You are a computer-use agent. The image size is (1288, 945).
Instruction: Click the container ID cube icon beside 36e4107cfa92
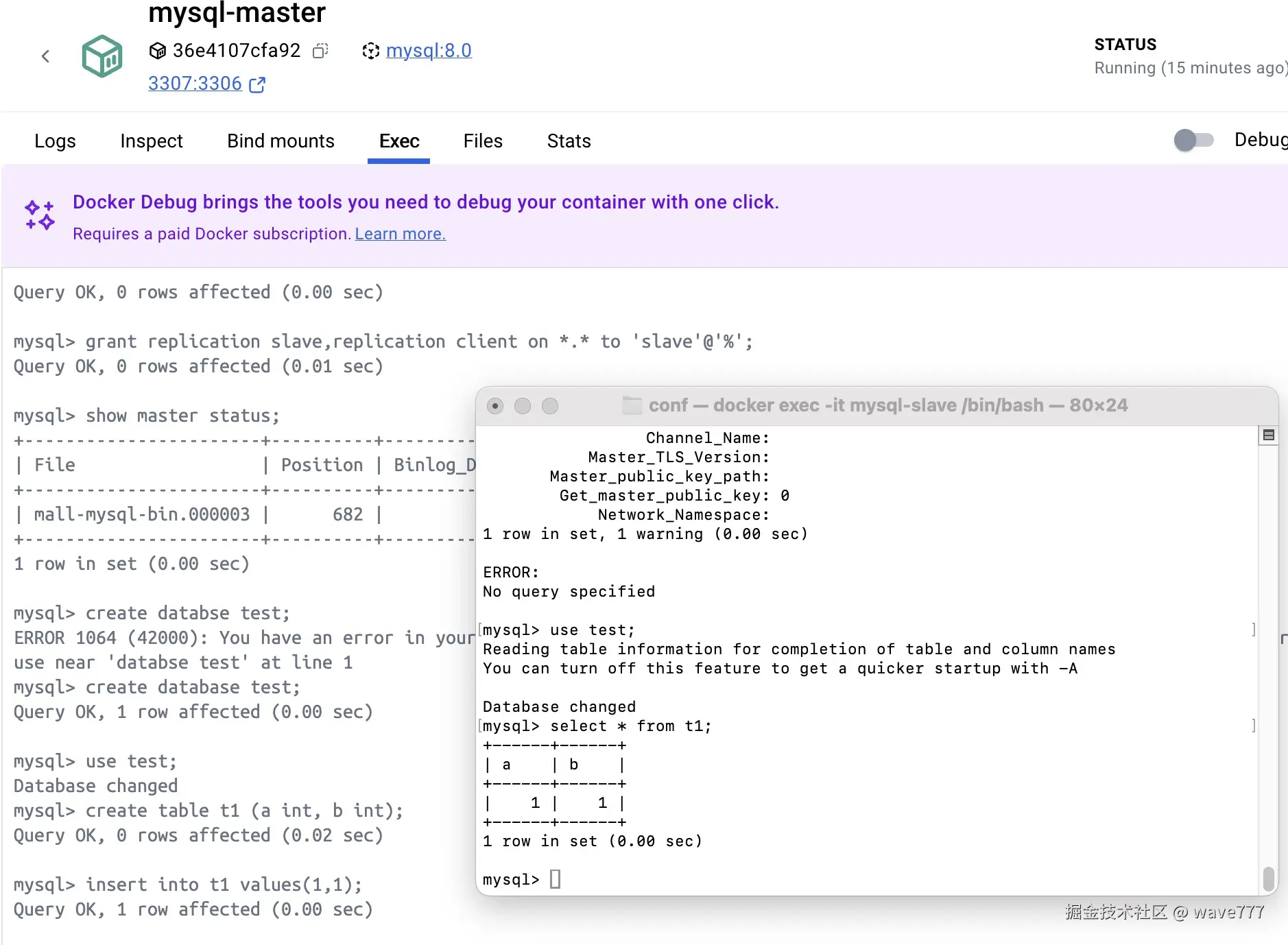(x=158, y=51)
